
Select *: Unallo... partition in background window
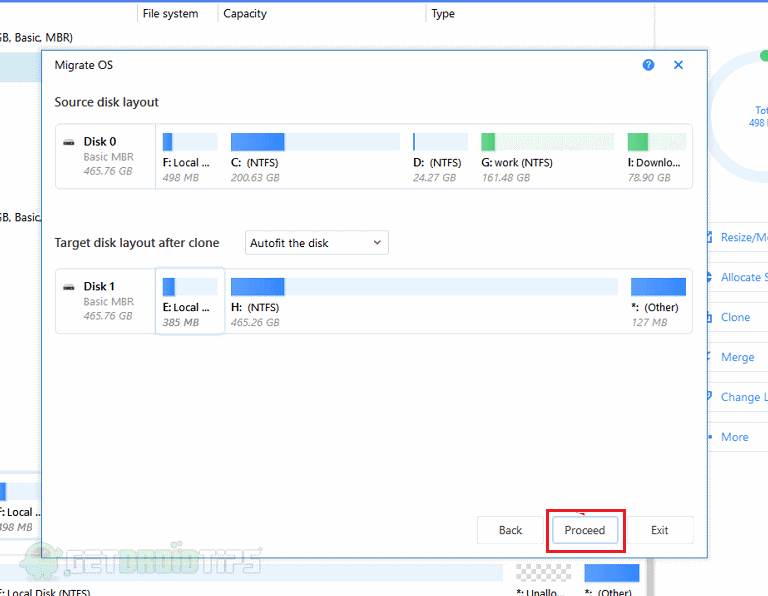point(543,580)
